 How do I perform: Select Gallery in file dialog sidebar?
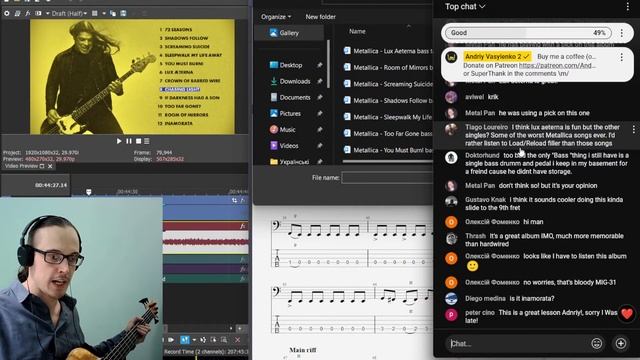point(289,33)
